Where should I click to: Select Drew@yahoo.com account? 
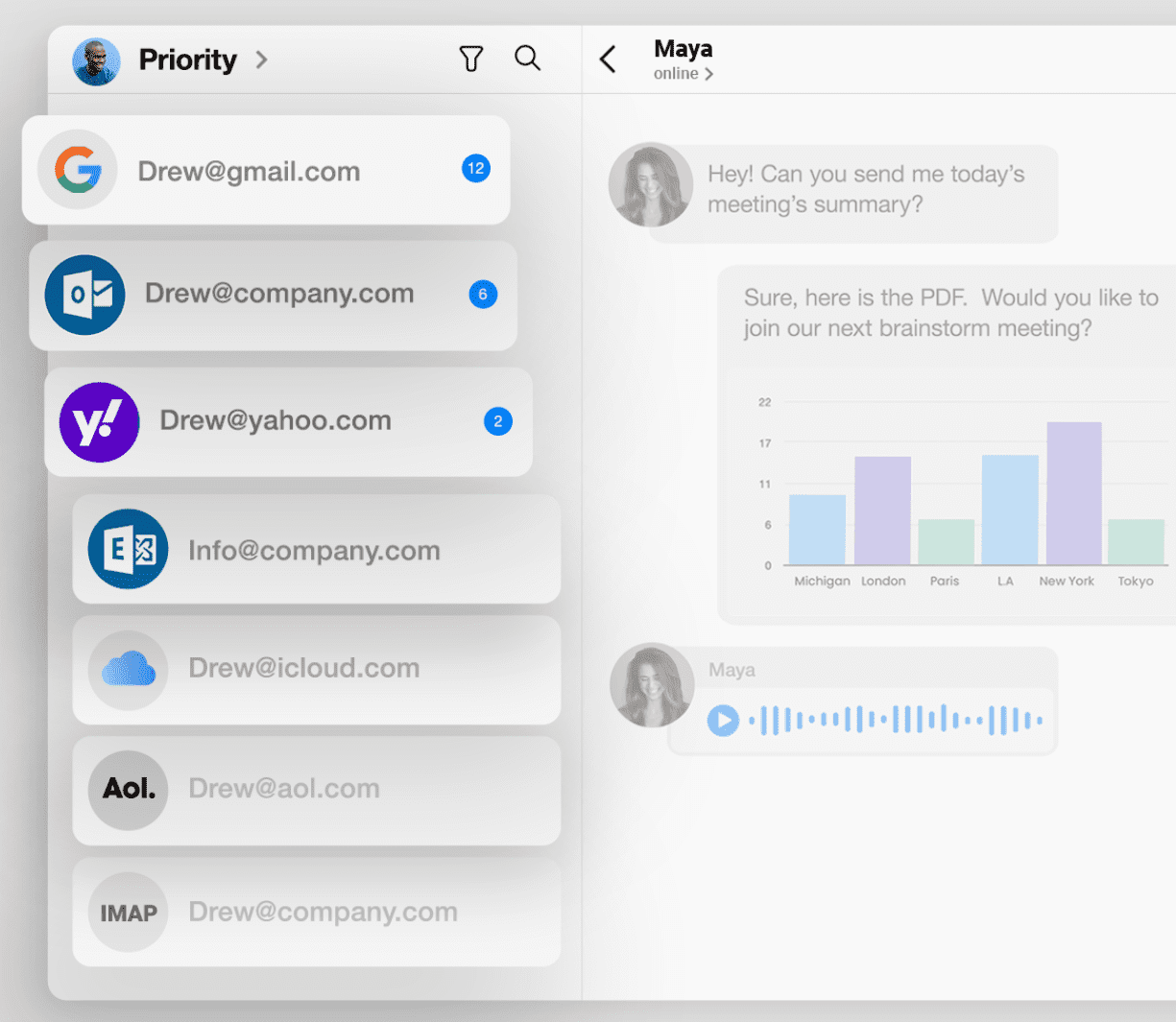point(289,422)
